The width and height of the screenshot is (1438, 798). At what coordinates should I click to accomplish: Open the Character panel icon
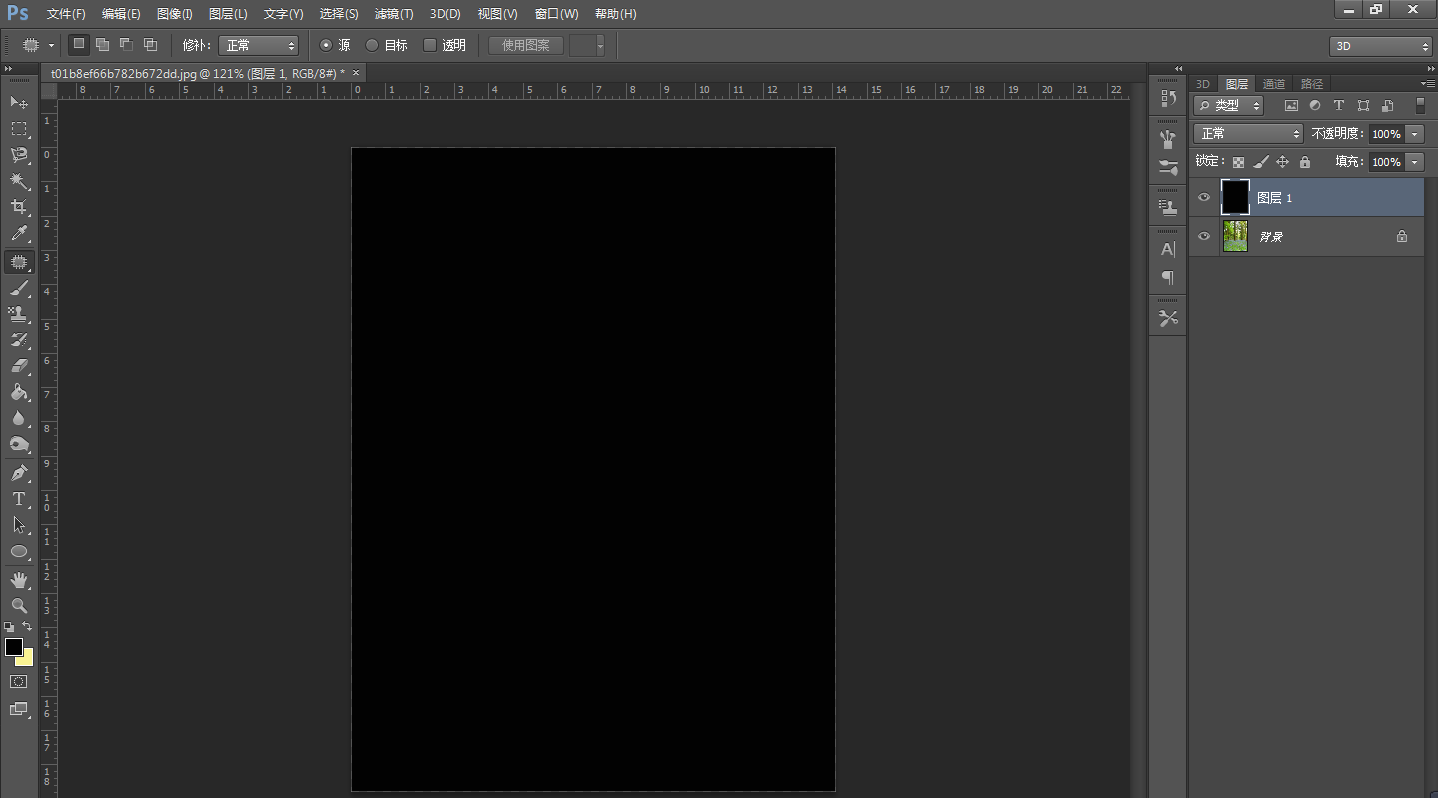(1167, 249)
